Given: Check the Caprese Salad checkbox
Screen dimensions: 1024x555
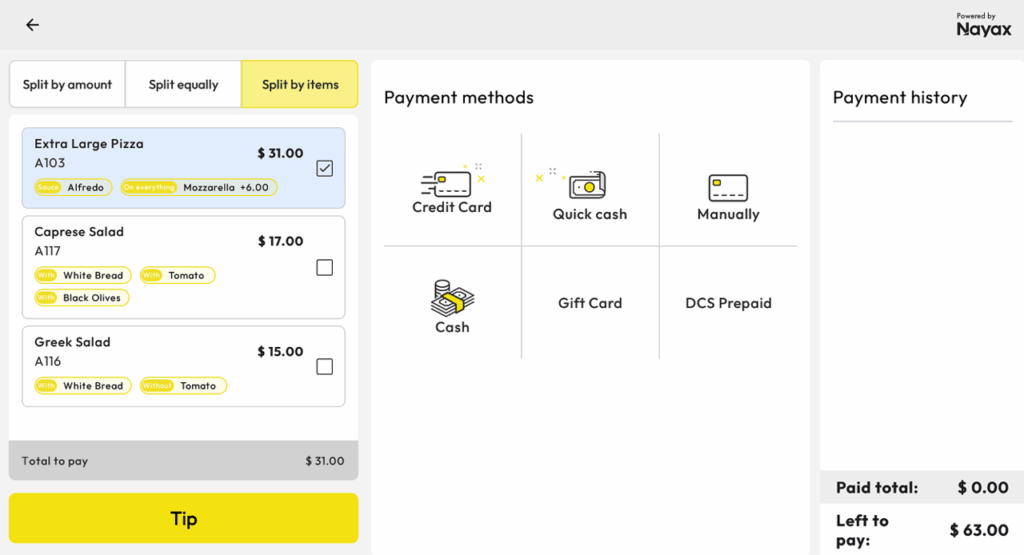Looking at the screenshot, I should (324, 267).
